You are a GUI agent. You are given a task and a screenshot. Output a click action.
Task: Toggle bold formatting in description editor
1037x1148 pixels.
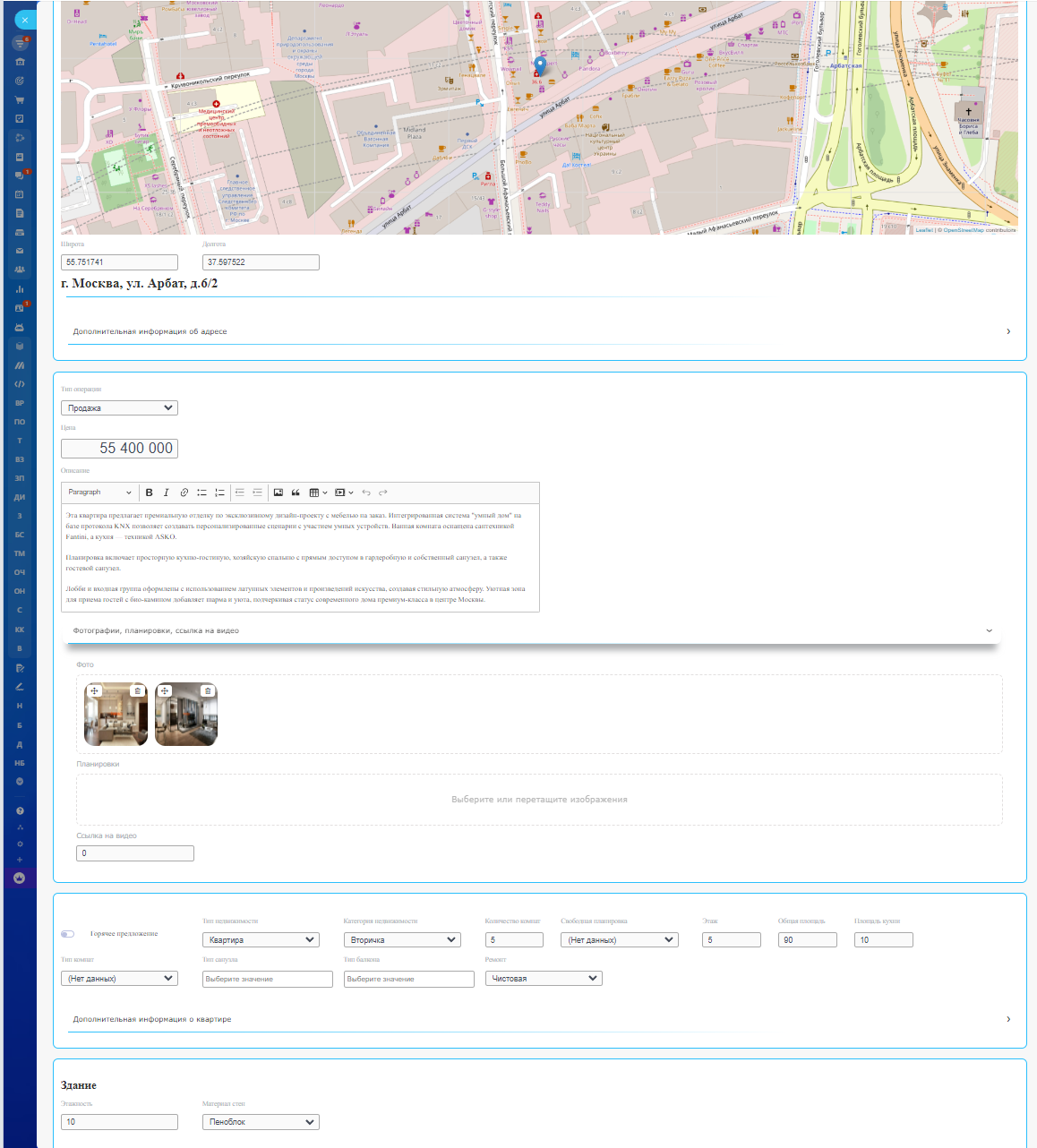point(150,493)
